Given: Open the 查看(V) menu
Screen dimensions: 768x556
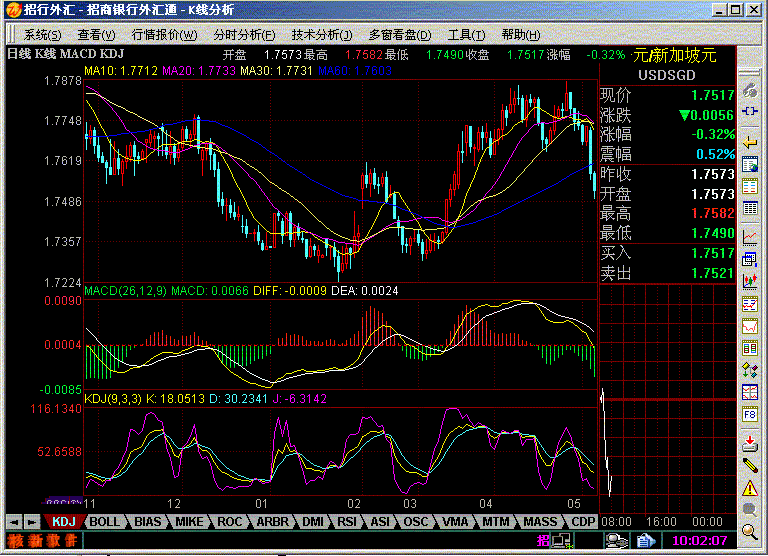Looking at the screenshot, I should [96, 35].
